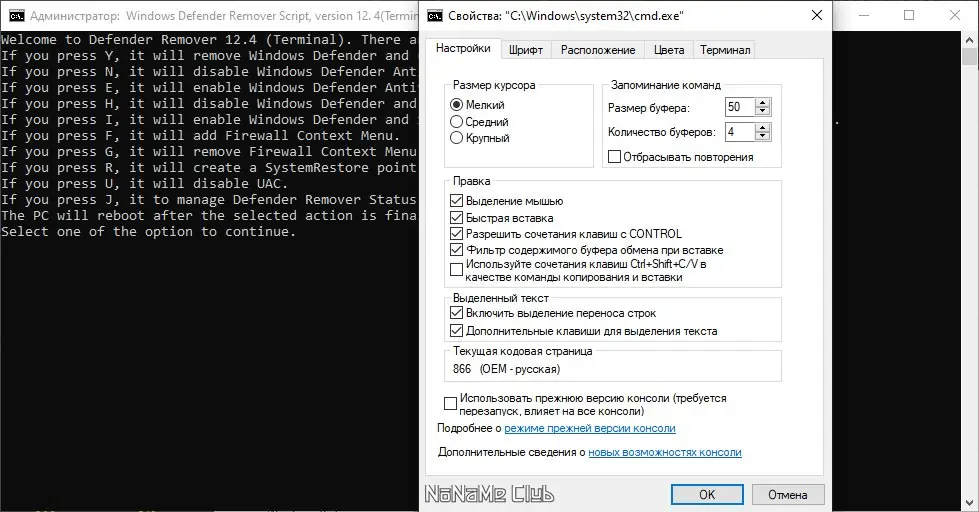The image size is (979, 512).
Task: Click the console vertical scrollbar thumb
Action: (x=970, y=56)
